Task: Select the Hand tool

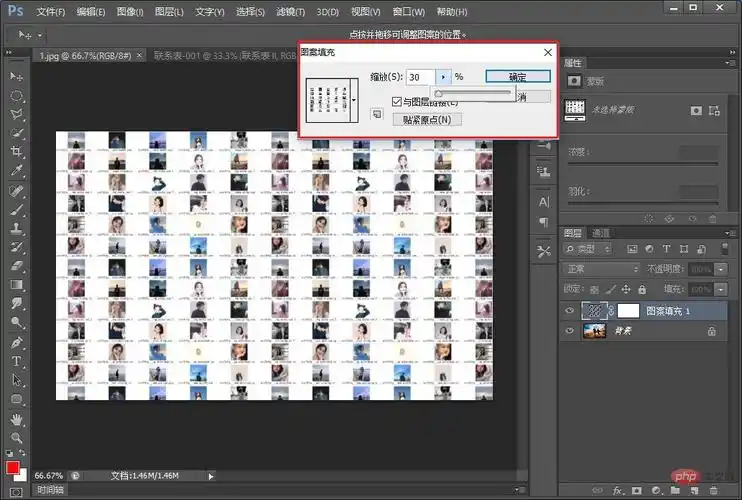Action: tap(17, 418)
